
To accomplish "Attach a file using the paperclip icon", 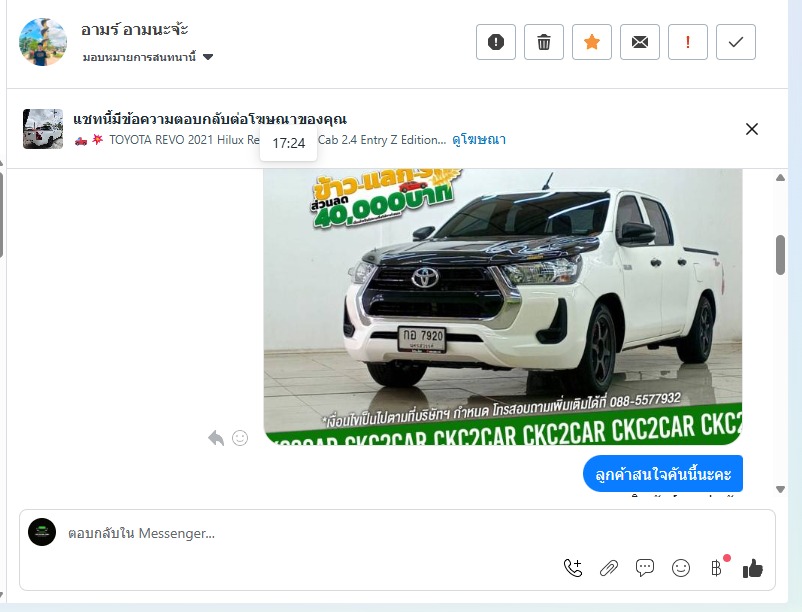I will [609, 568].
